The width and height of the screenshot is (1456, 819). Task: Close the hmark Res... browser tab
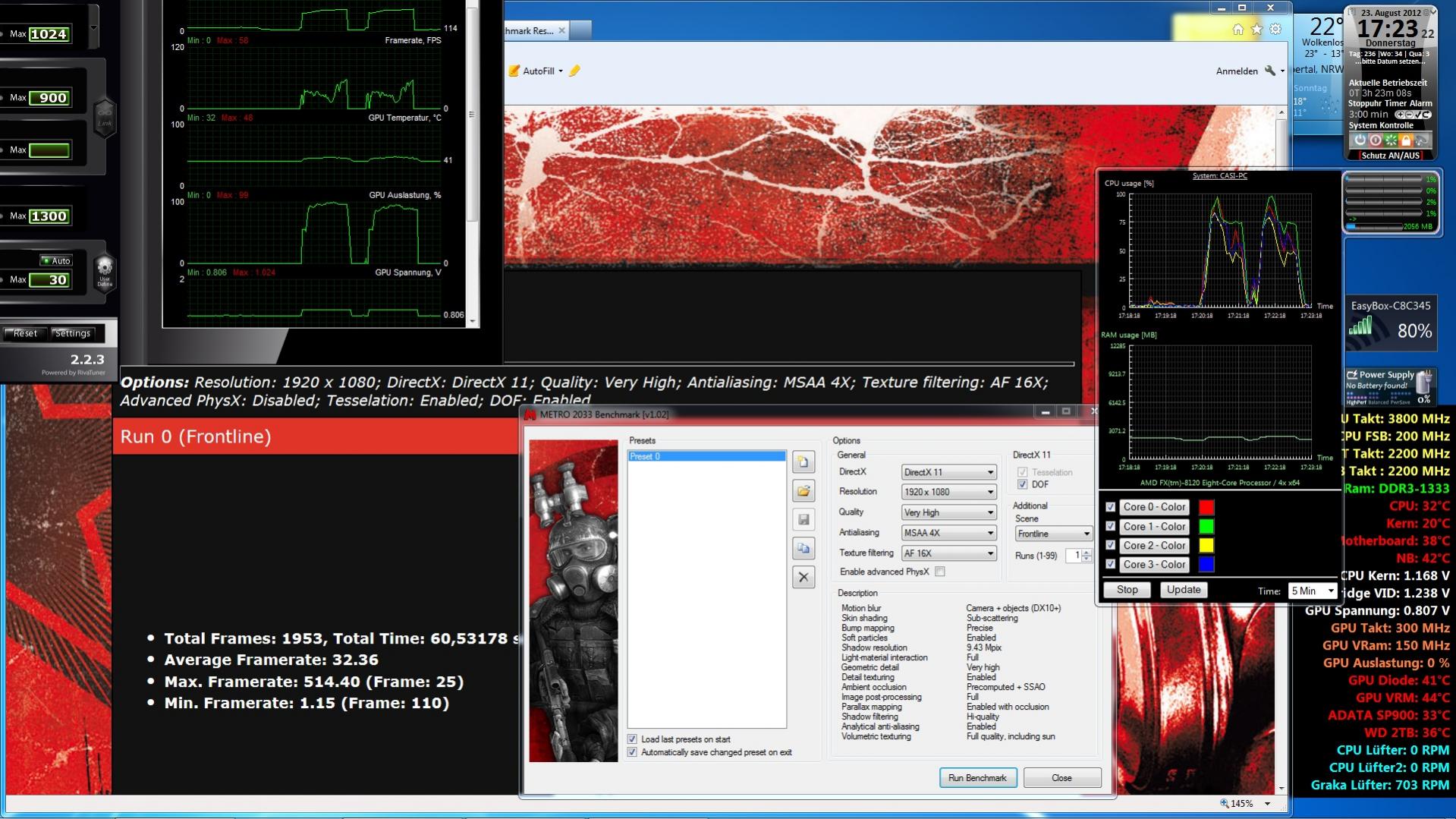(x=561, y=30)
